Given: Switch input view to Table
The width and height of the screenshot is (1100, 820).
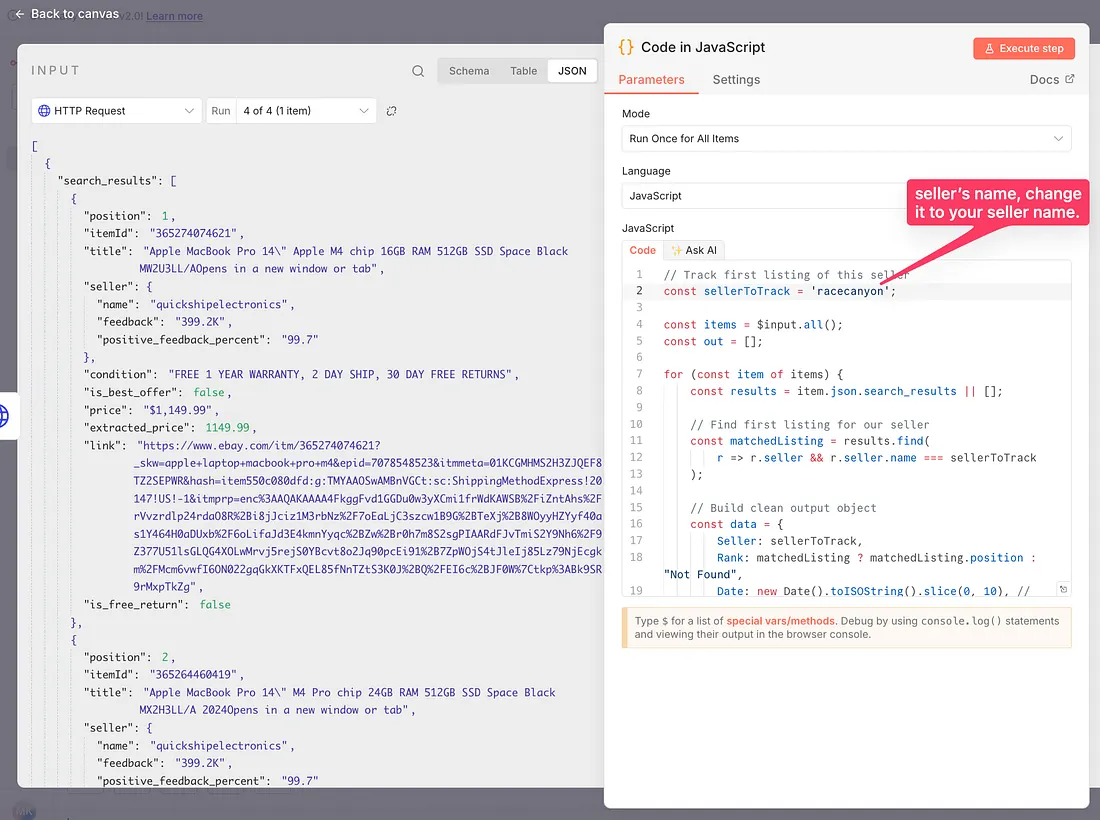Looking at the screenshot, I should (523, 71).
